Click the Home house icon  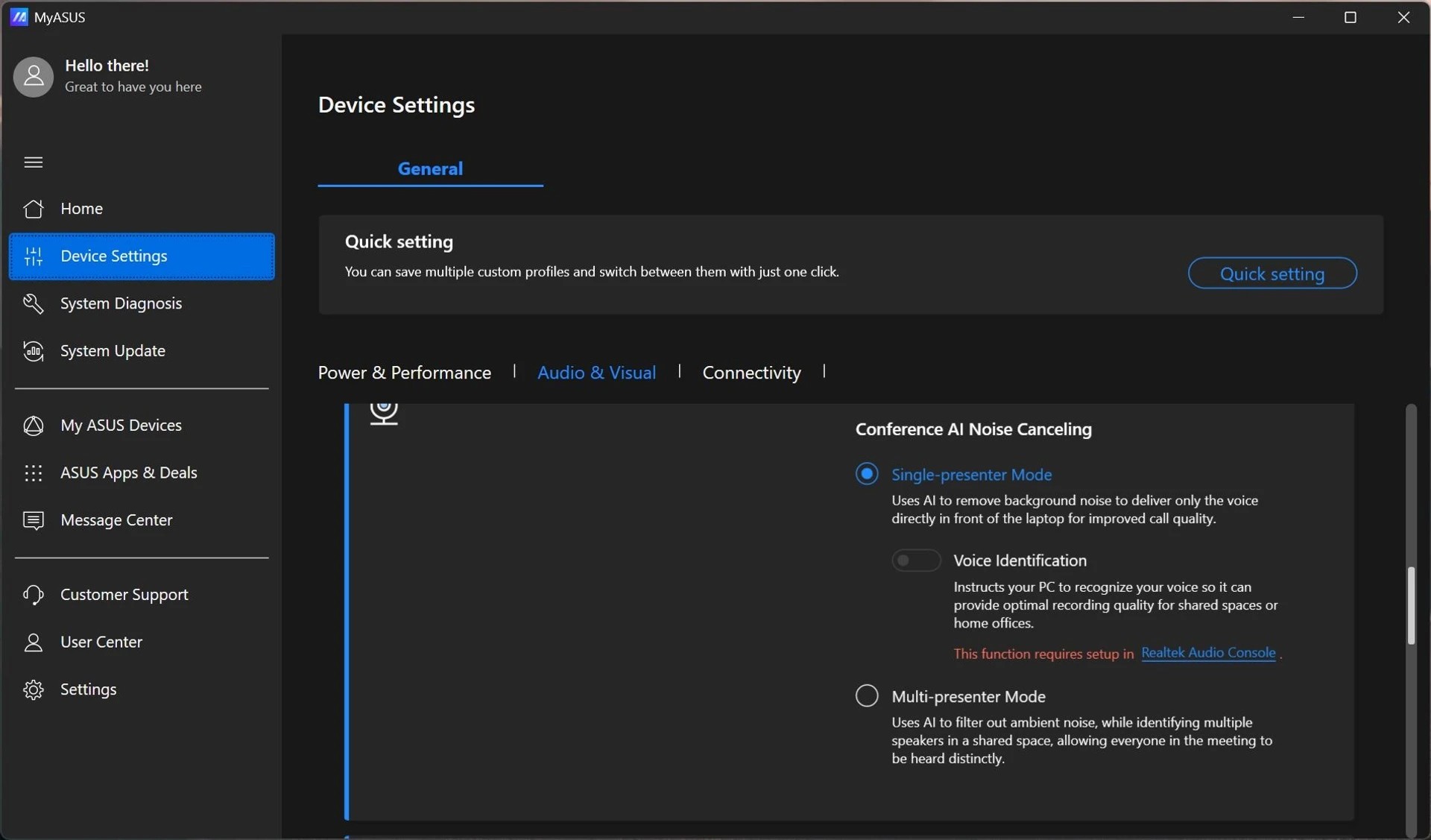pyautogui.click(x=34, y=209)
